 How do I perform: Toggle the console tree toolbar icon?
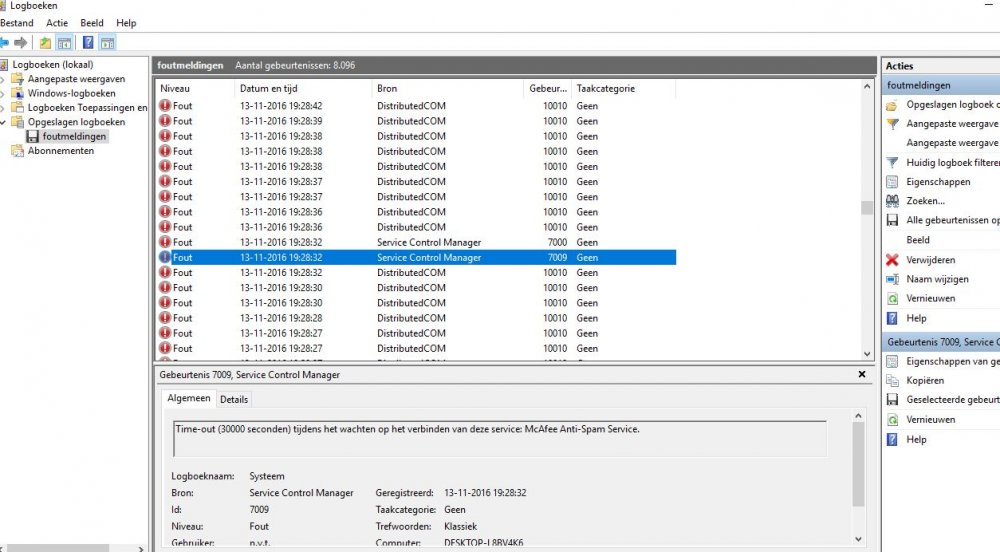tap(64, 43)
